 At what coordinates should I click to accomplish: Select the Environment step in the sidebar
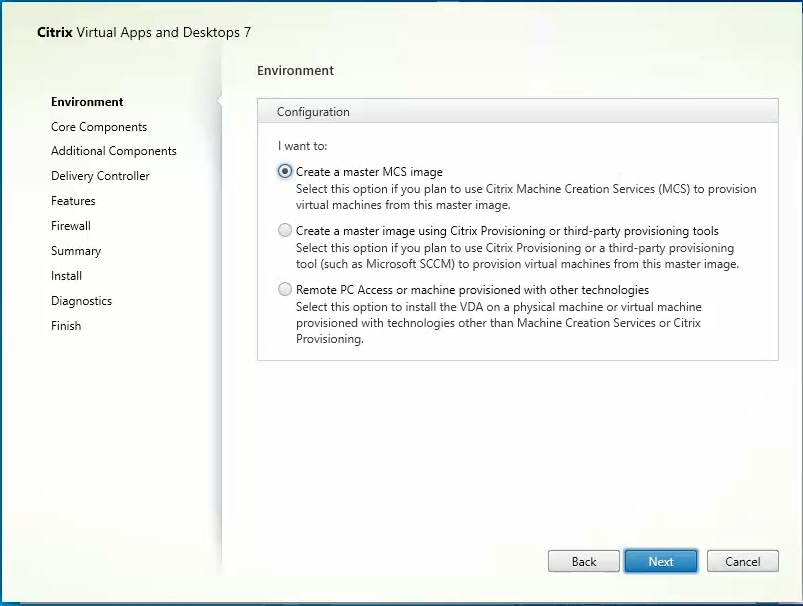point(86,101)
